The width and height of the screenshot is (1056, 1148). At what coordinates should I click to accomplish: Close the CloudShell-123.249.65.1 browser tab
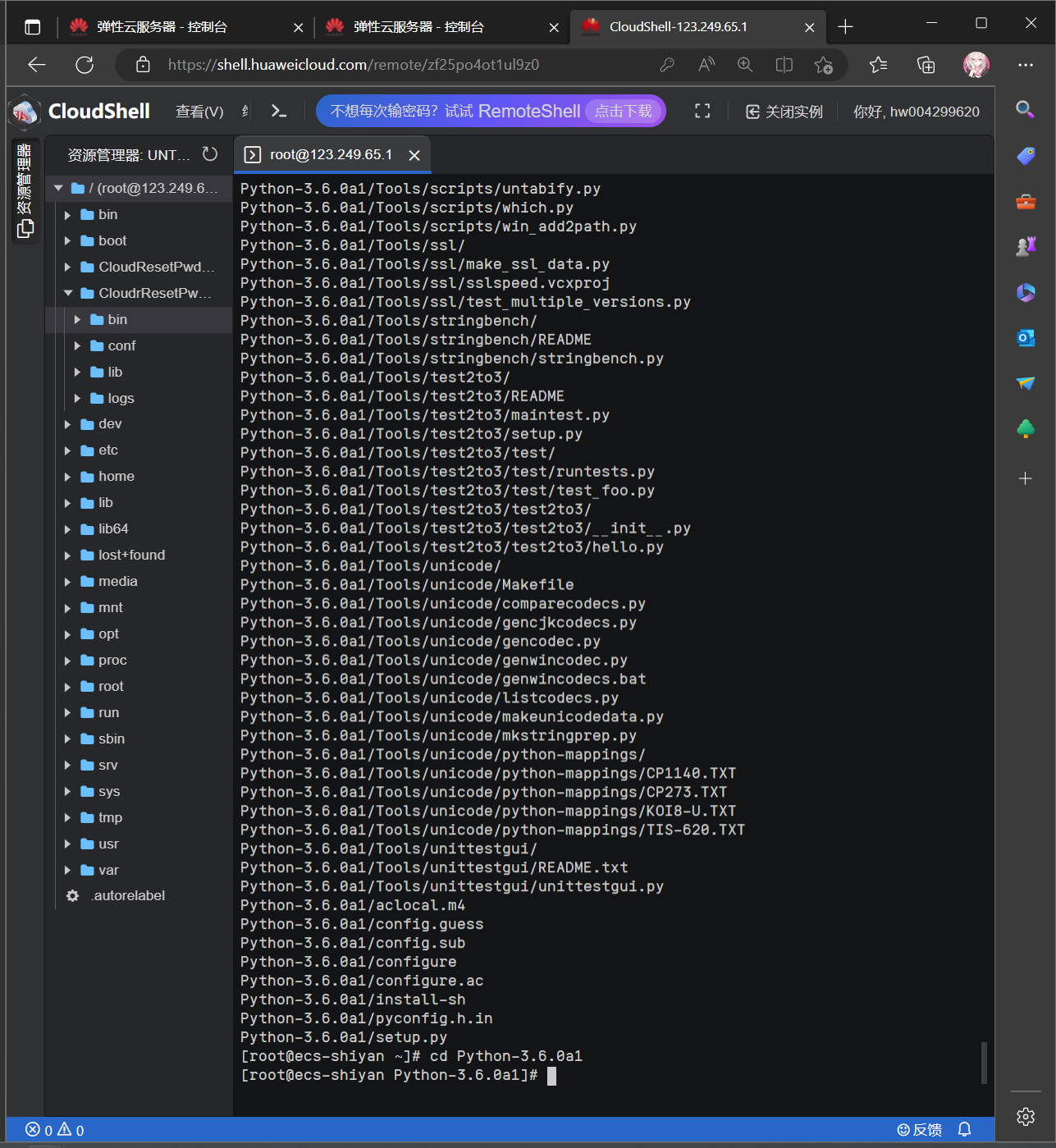coord(809,27)
